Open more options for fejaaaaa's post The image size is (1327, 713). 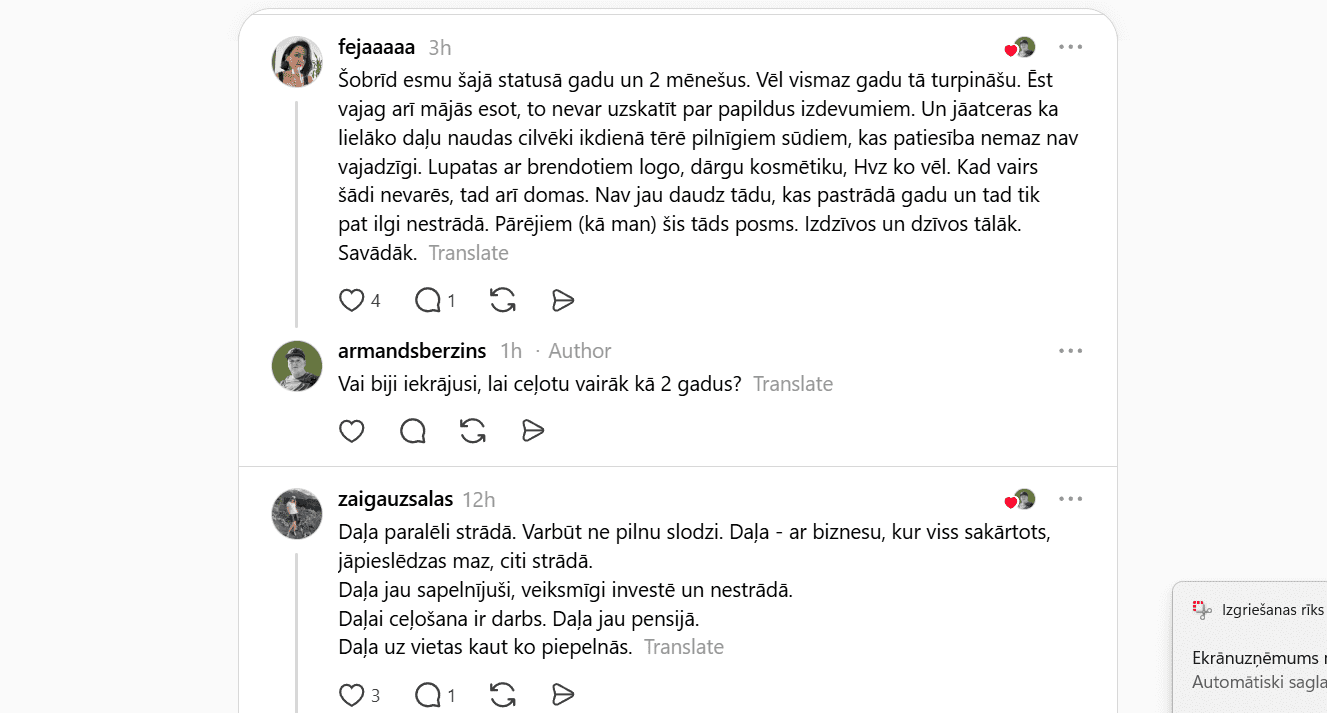point(1070,47)
